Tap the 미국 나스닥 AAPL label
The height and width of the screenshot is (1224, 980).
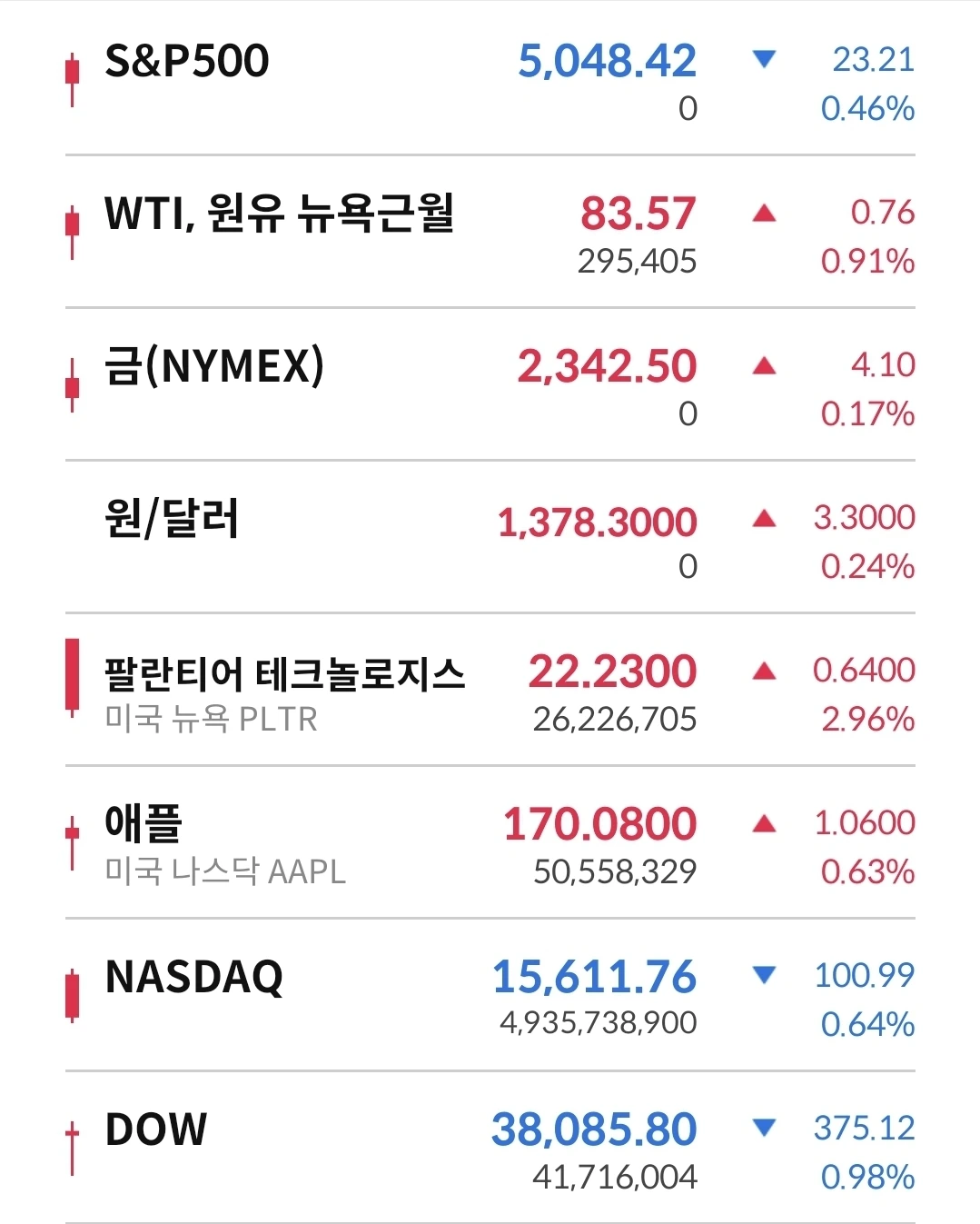point(225,871)
